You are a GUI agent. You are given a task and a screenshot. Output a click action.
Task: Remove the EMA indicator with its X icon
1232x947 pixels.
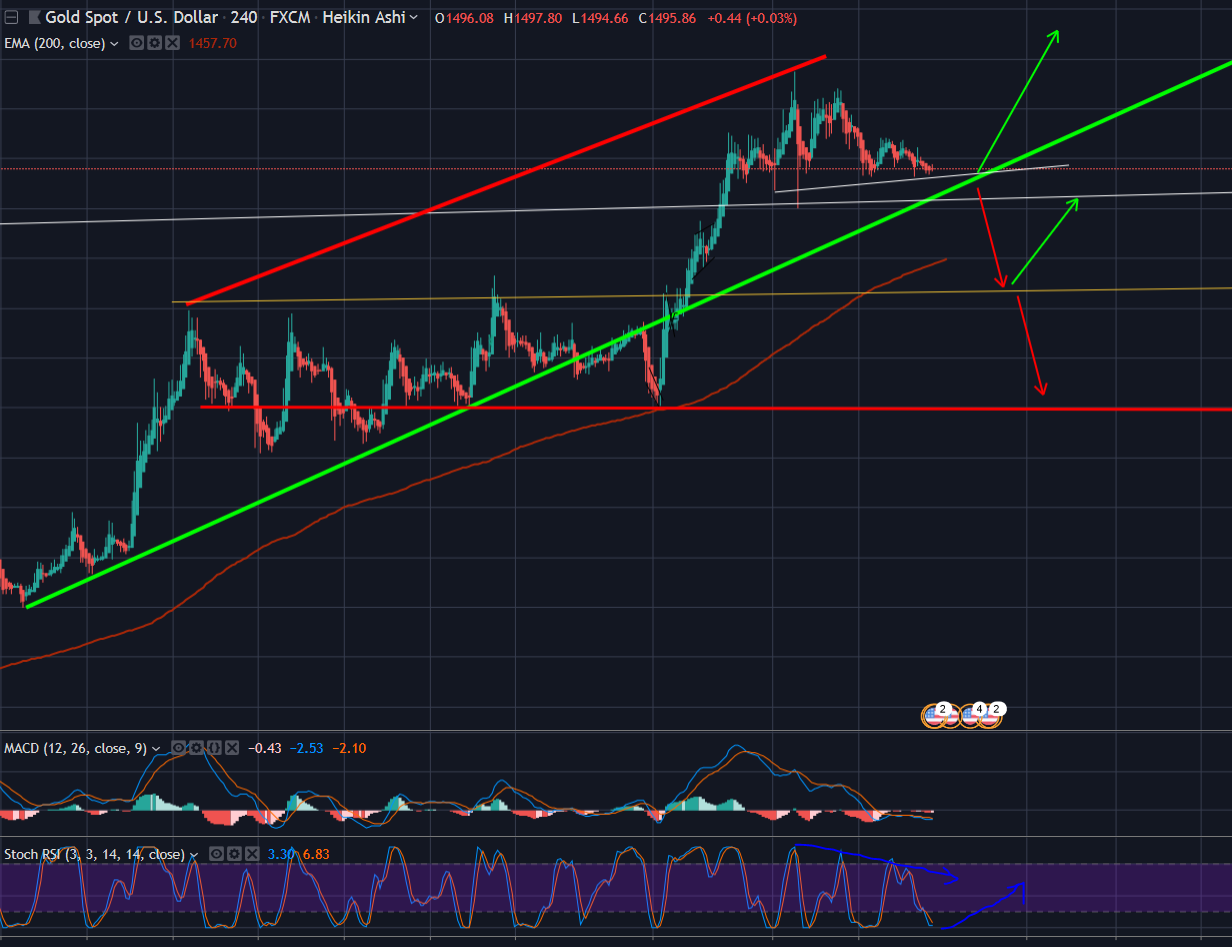coord(172,42)
